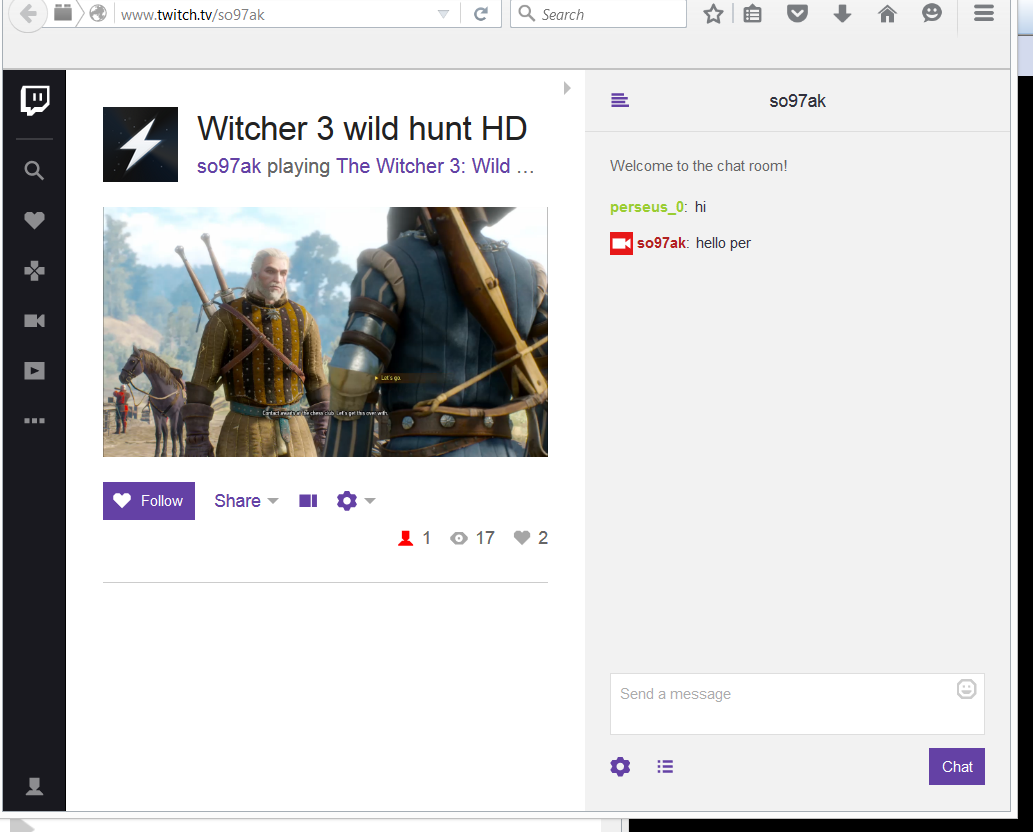Open the chat viewer list icon
This screenshot has width=1033, height=832.
coord(665,766)
